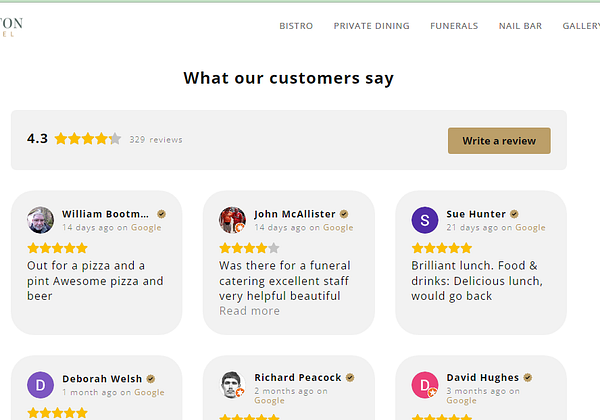The image size is (600, 420).
Task: Click the verified badge beside Deborah Welsh
Action: 151,379
